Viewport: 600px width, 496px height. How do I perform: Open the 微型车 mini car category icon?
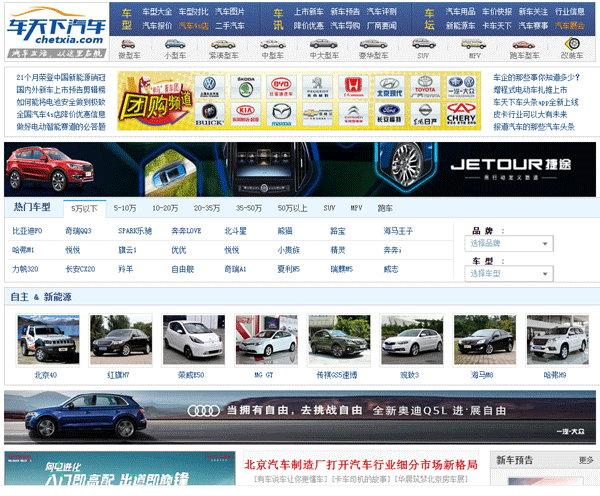tap(129, 44)
